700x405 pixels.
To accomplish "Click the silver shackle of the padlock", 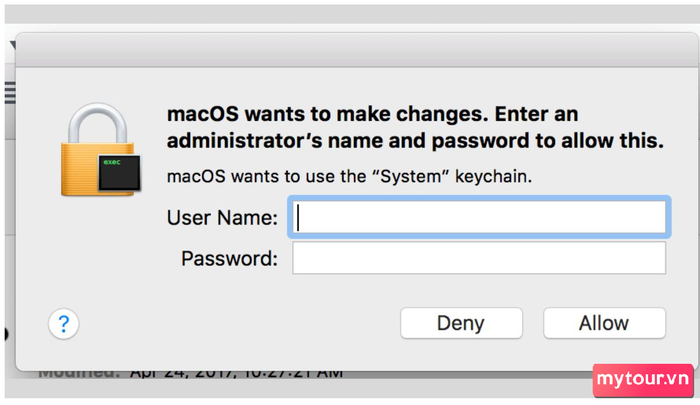I will coord(98,121).
